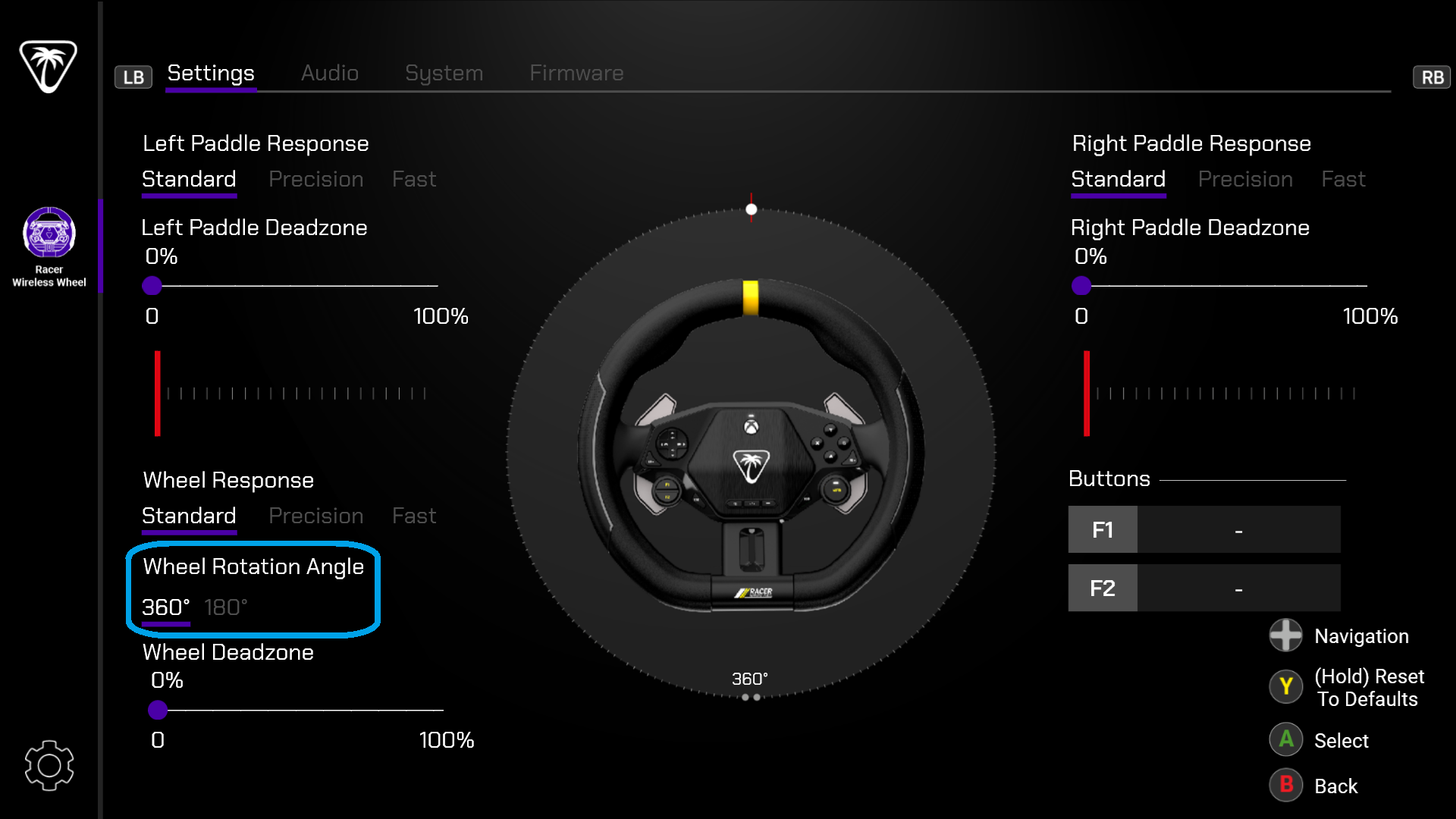This screenshot has width=1456, height=819.
Task: Click the white rotation marker atop the dial
Action: click(751, 209)
